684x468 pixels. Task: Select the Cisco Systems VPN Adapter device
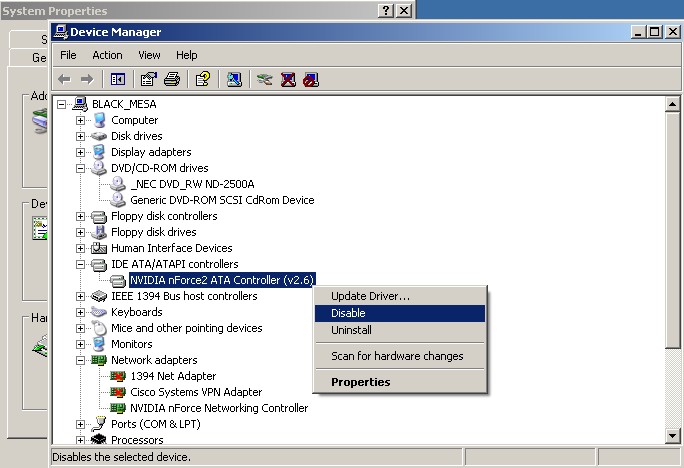coord(195,392)
